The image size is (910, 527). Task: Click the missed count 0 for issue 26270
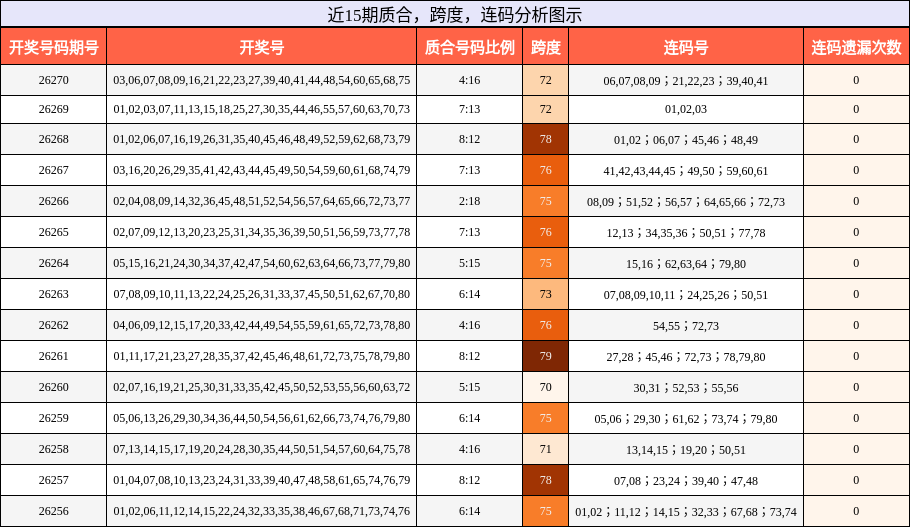coord(856,80)
